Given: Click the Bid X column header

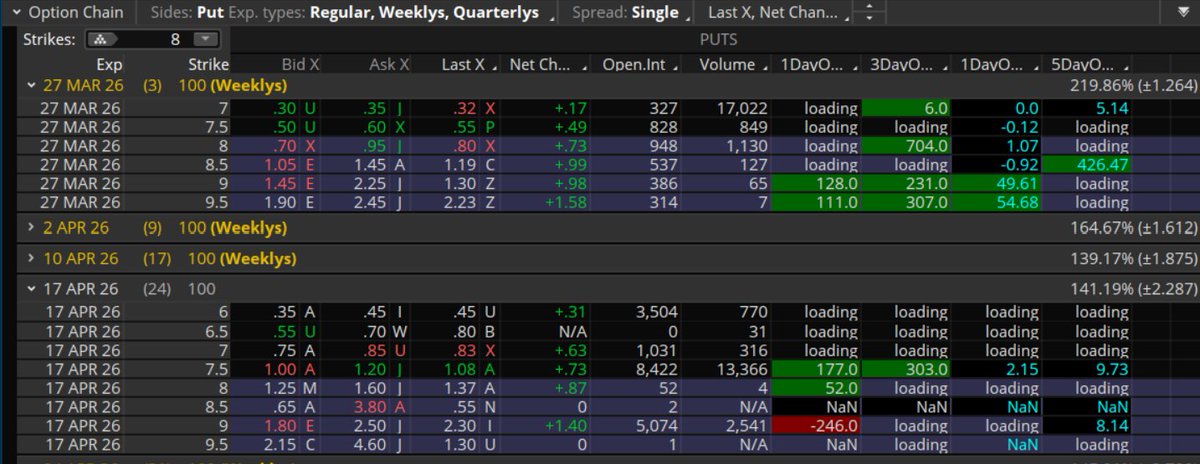Looking at the screenshot, I should [300, 64].
